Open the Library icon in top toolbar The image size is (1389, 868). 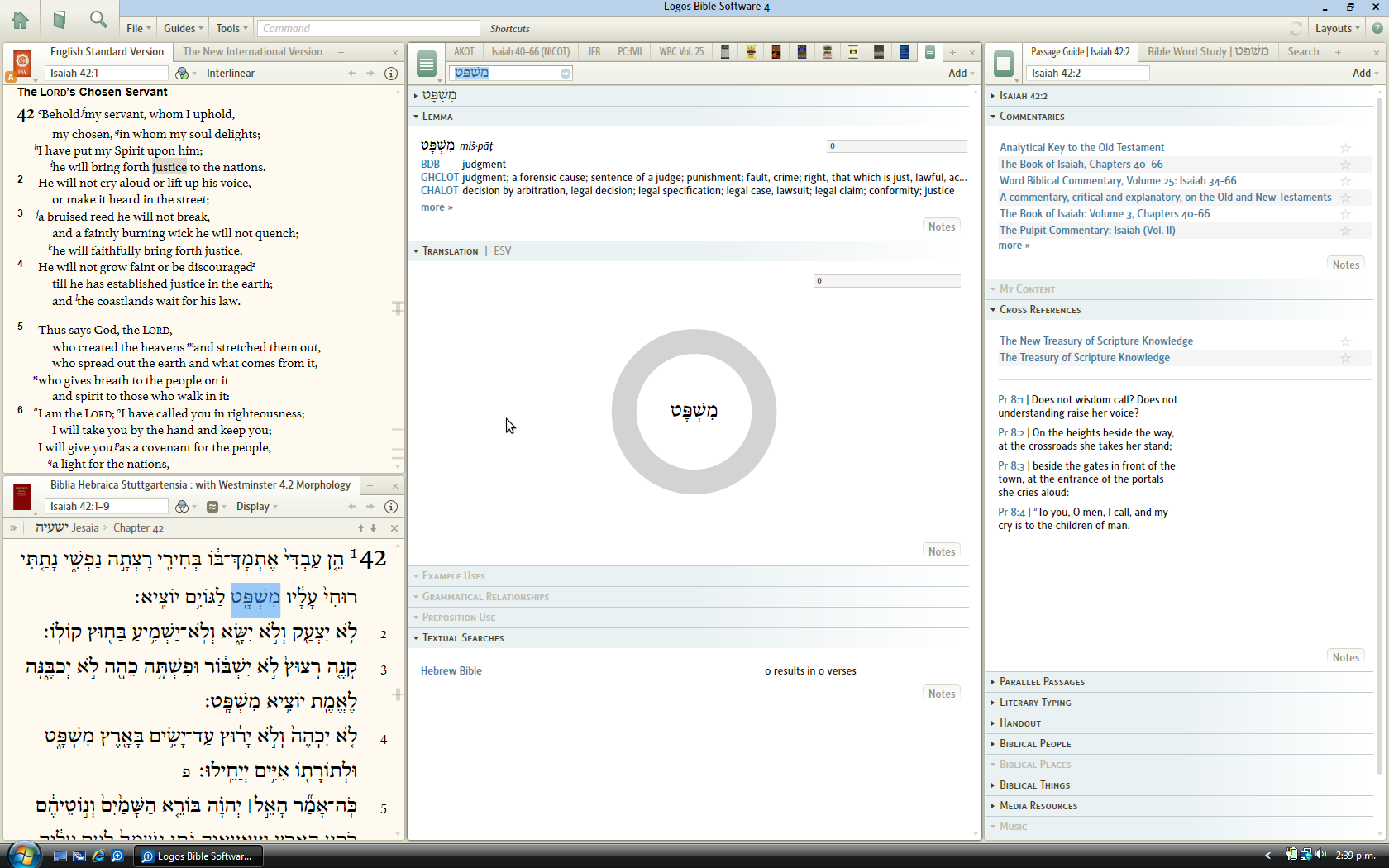click(59, 20)
